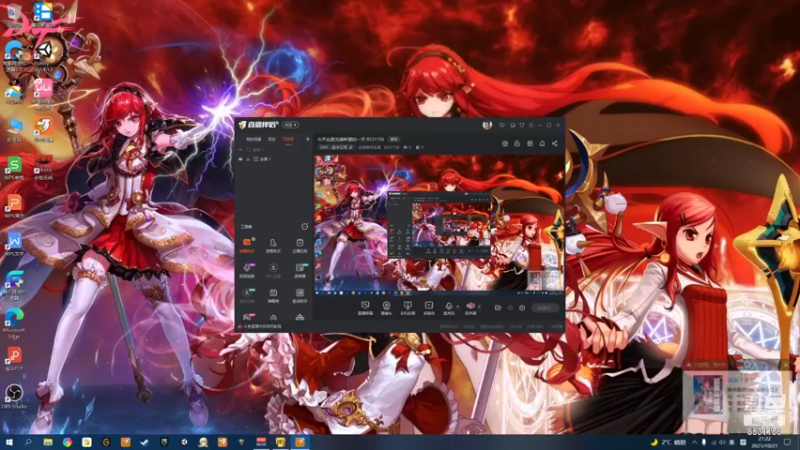
Task: Open Microsoft Edge desktop shortcut
Action: pyautogui.click(x=14, y=323)
